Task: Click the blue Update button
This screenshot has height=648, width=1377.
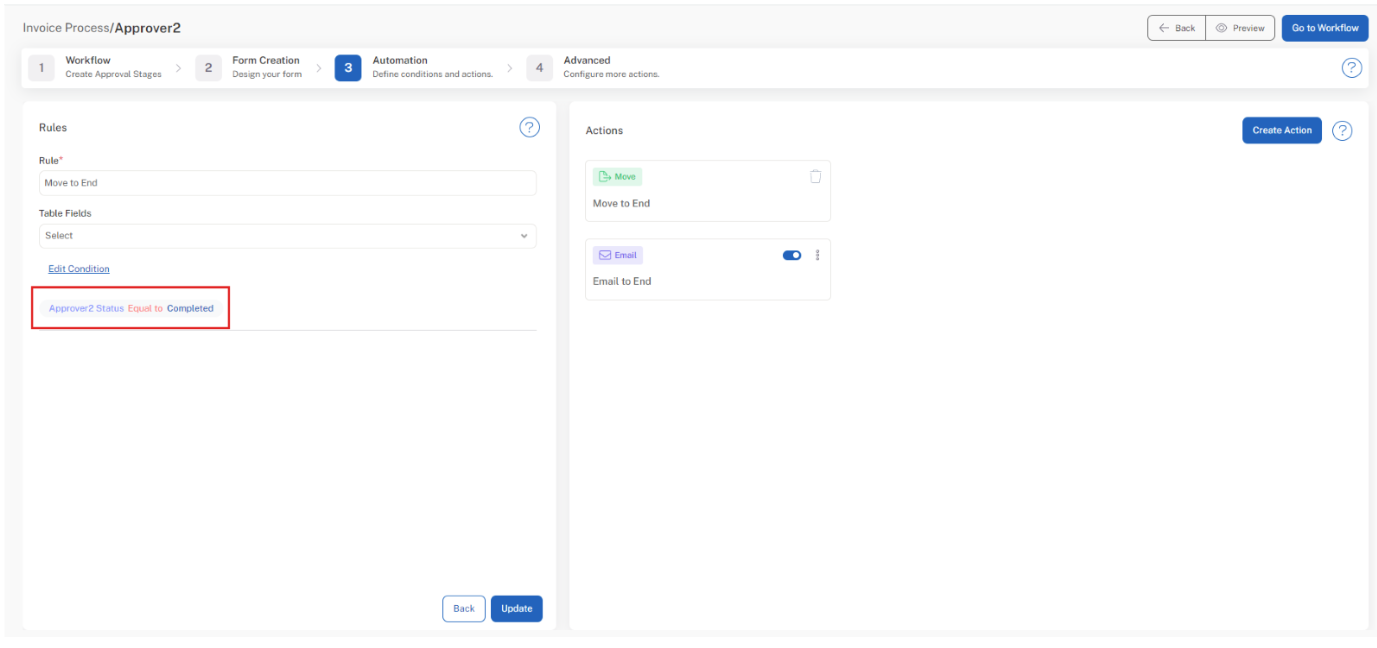Action: (x=516, y=608)
